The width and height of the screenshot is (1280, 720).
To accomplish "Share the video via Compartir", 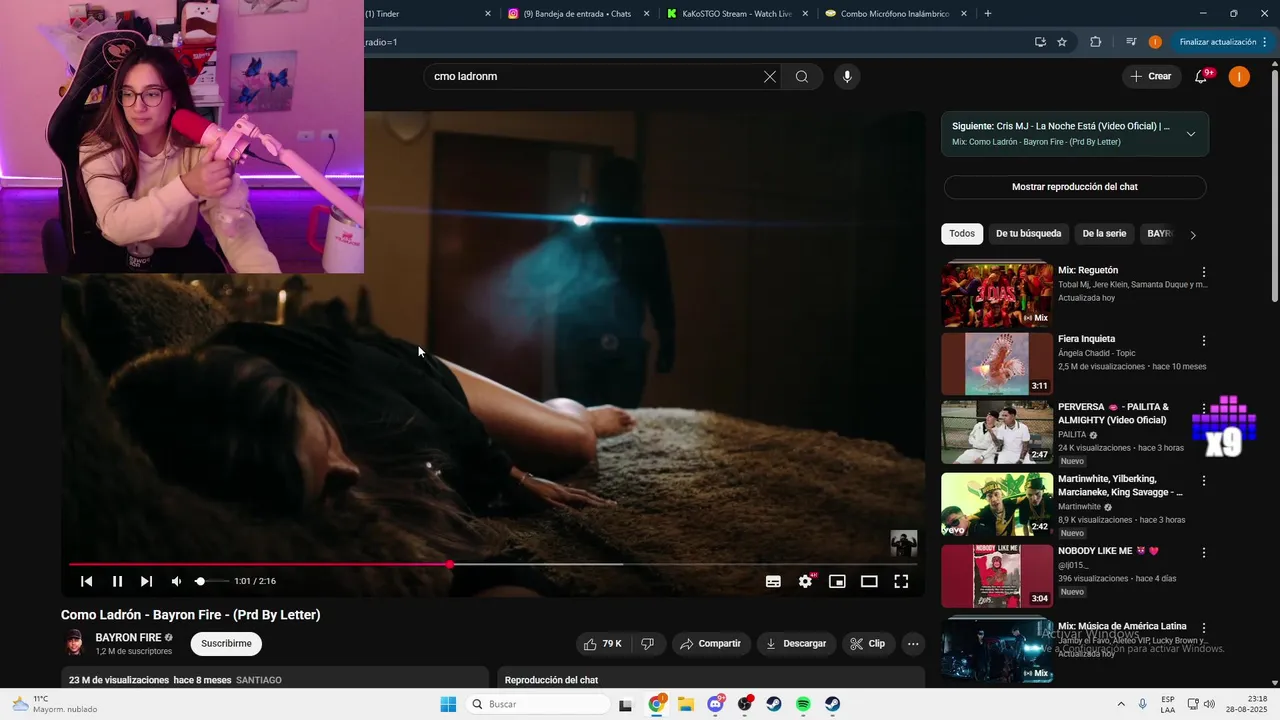I will pyautogui.click(x=711, y=644).
